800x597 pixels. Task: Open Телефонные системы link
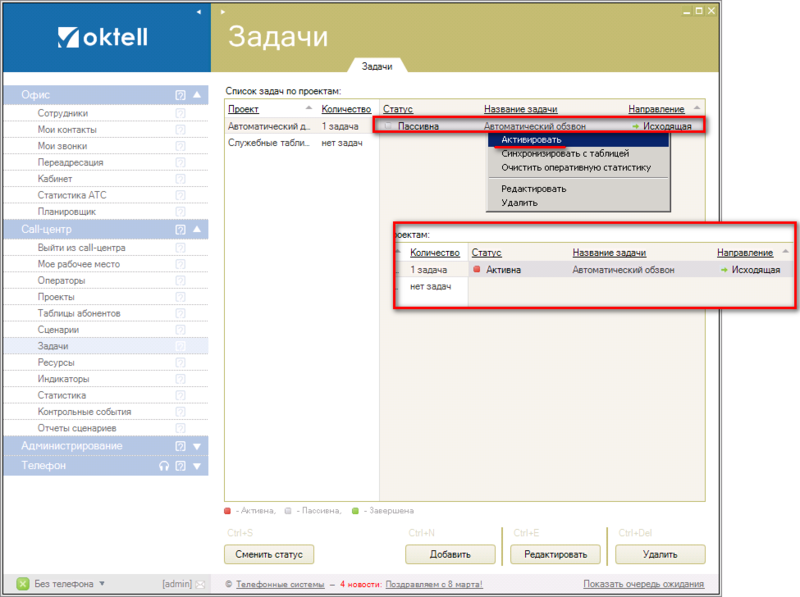point(280,584)
